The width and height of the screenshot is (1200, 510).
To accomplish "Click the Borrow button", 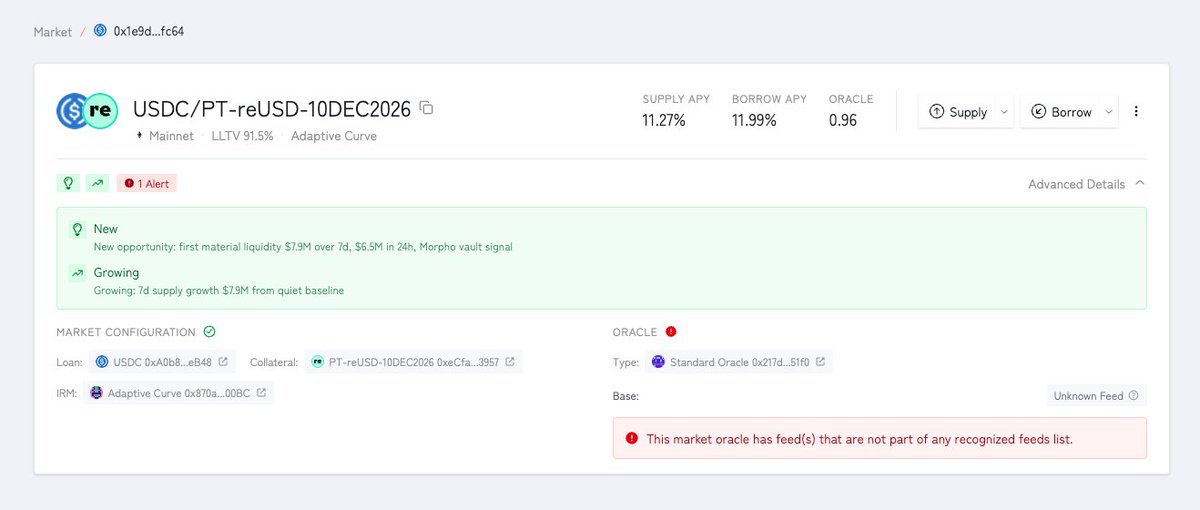I will [1061, 112].
